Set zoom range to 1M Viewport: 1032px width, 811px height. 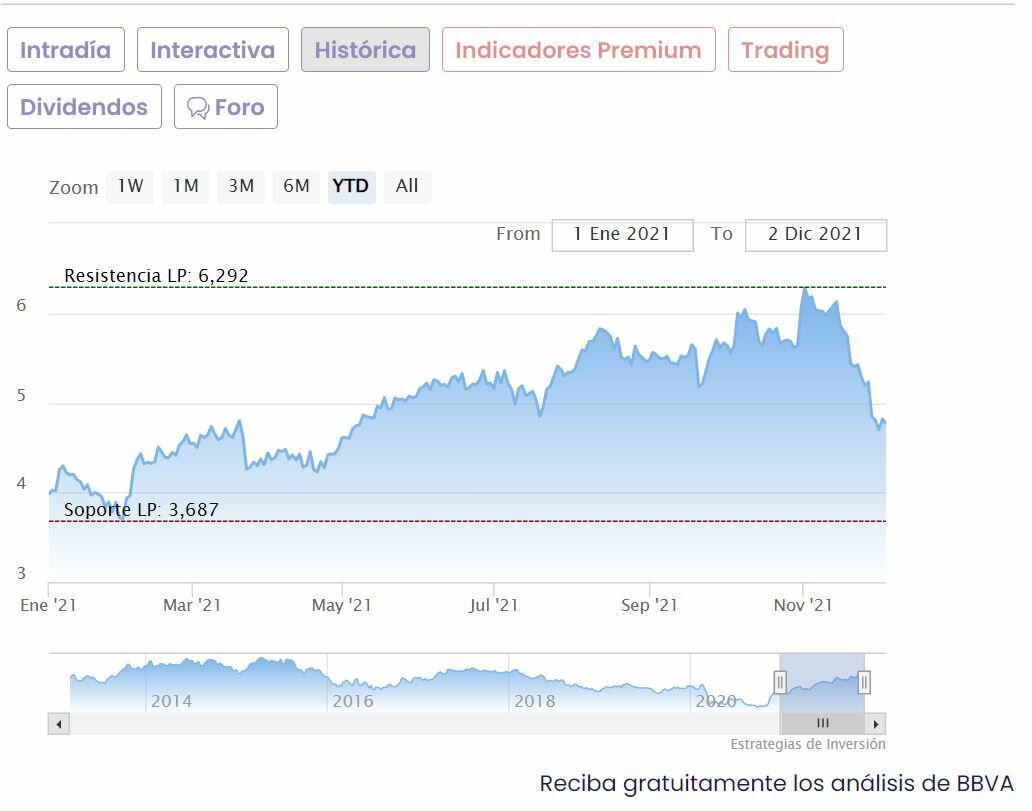(185, 186)
